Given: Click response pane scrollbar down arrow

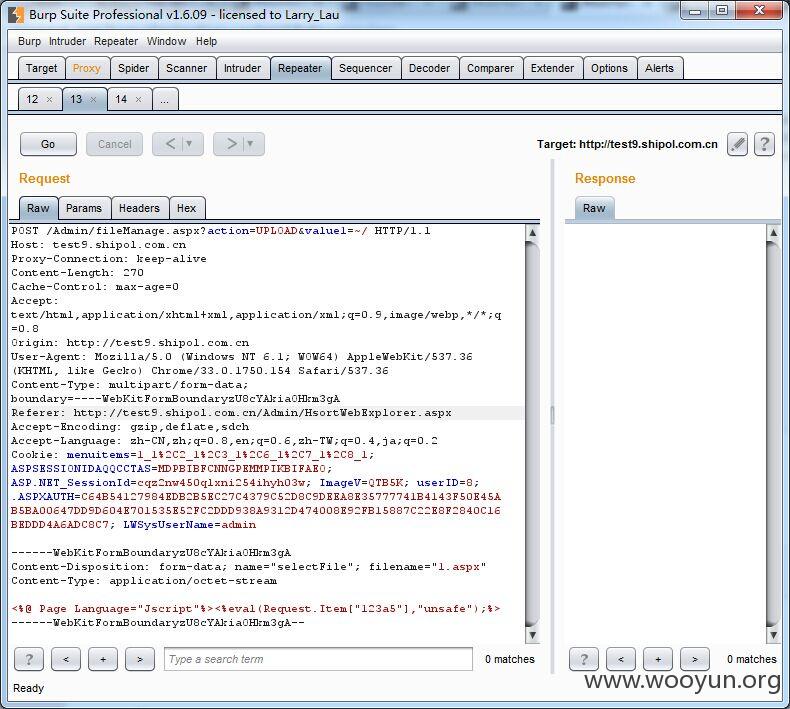Looking at the screenshot, I should click(773, 635).
